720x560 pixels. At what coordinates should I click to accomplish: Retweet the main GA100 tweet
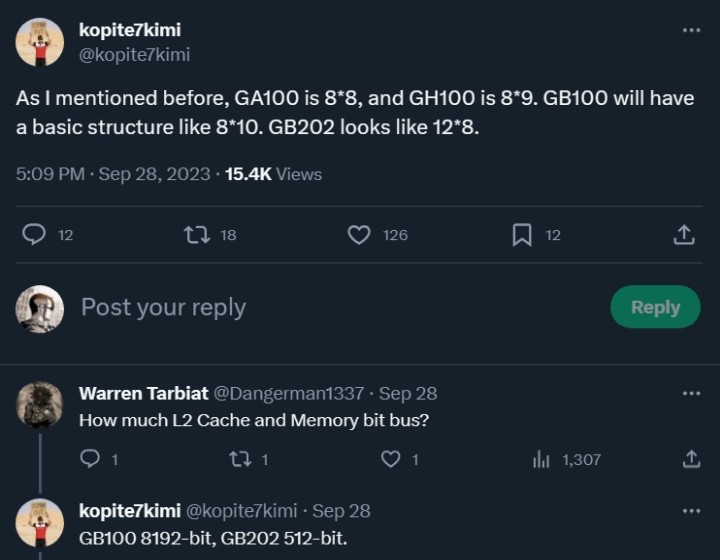[196, 234]
